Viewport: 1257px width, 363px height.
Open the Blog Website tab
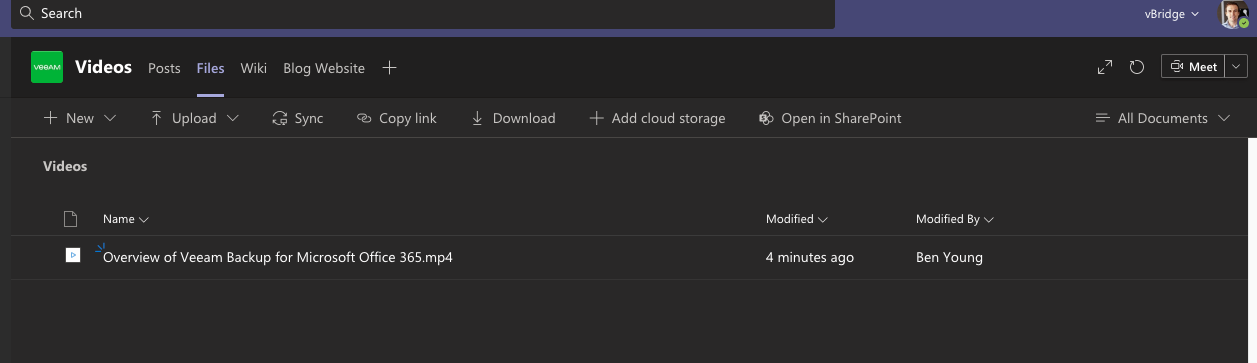click(324, 68)
